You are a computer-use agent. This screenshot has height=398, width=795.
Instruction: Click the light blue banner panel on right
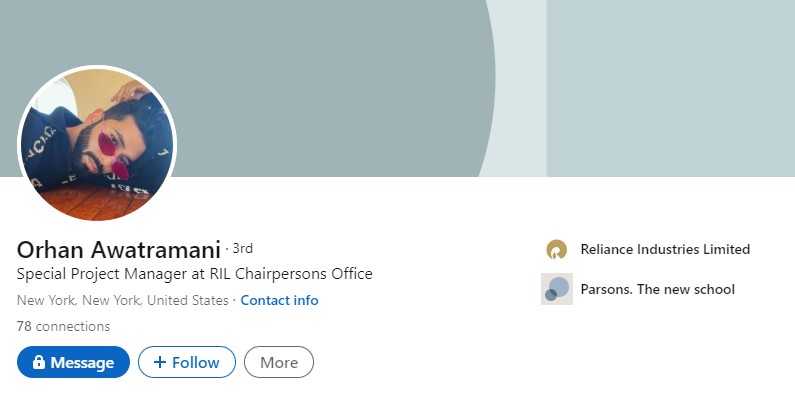670,88
